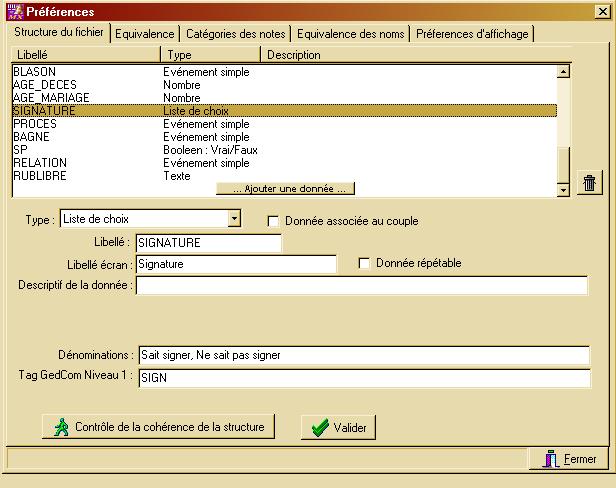
Task: Select the RELATION row
Action: click(x=284, y=163)
